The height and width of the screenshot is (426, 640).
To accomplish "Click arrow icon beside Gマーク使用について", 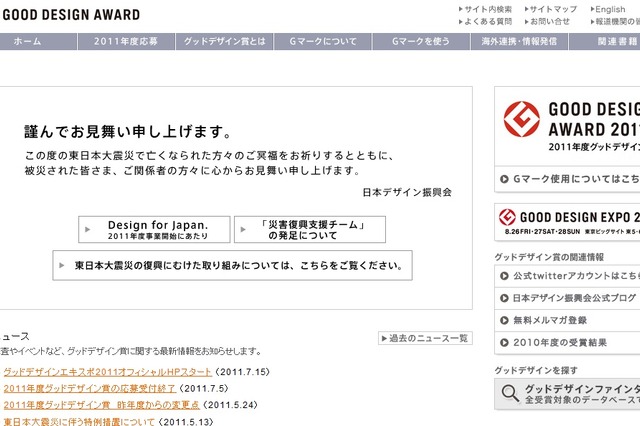I will pos(504,179).
